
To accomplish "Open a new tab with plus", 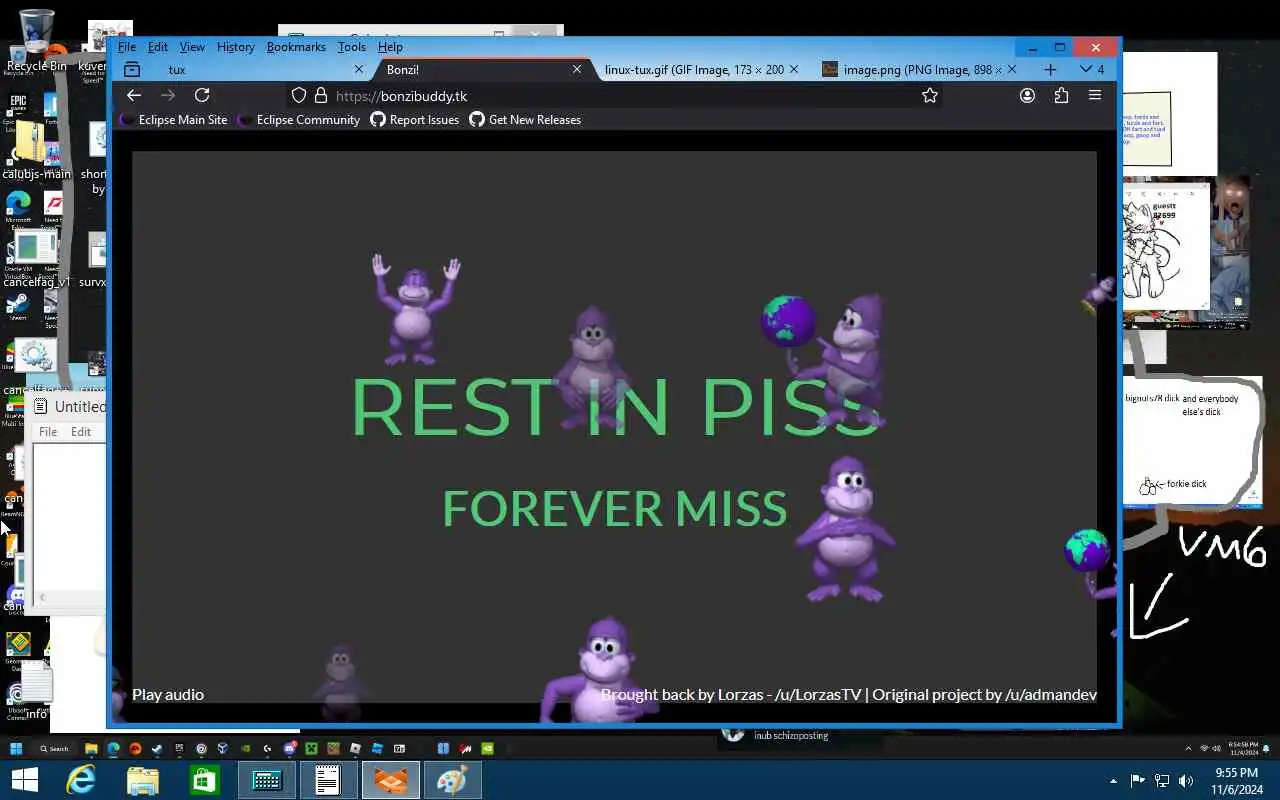I will click(x=1049, y=69).
